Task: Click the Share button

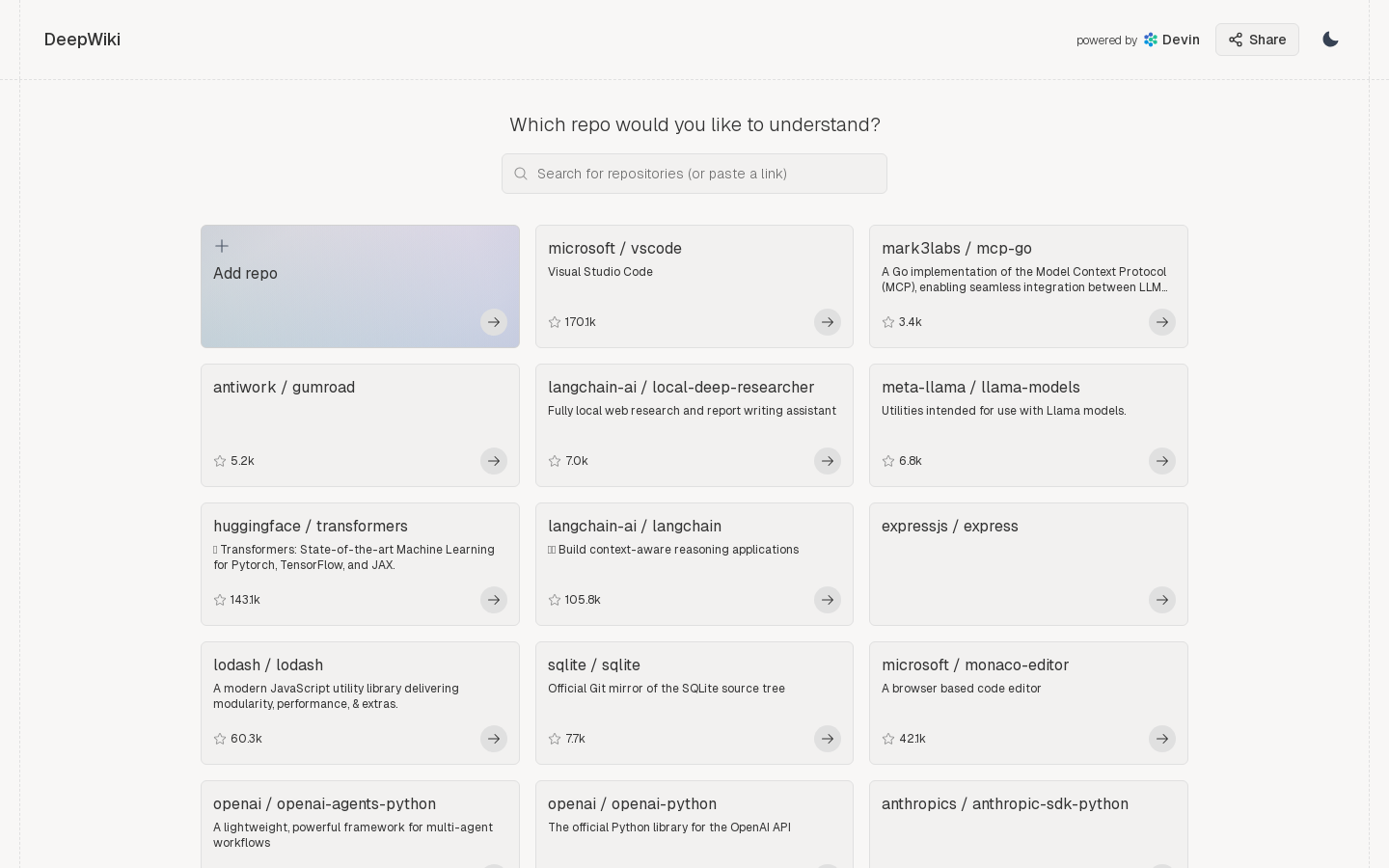Action: [1257, 40]
